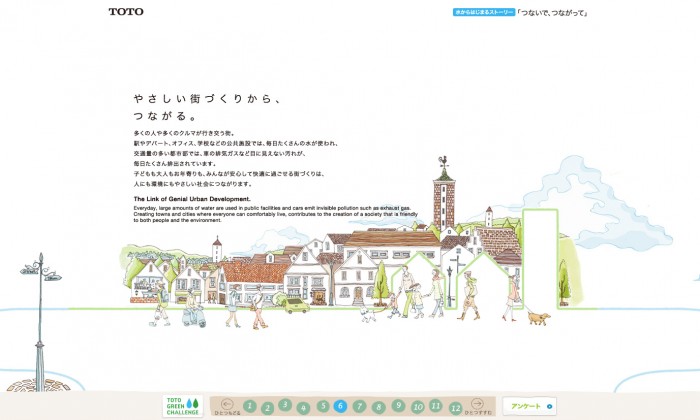Select page 4 in the pager
Image resolution: width=700 pixels, height=420 pixels.
click(x=304, y=407)
